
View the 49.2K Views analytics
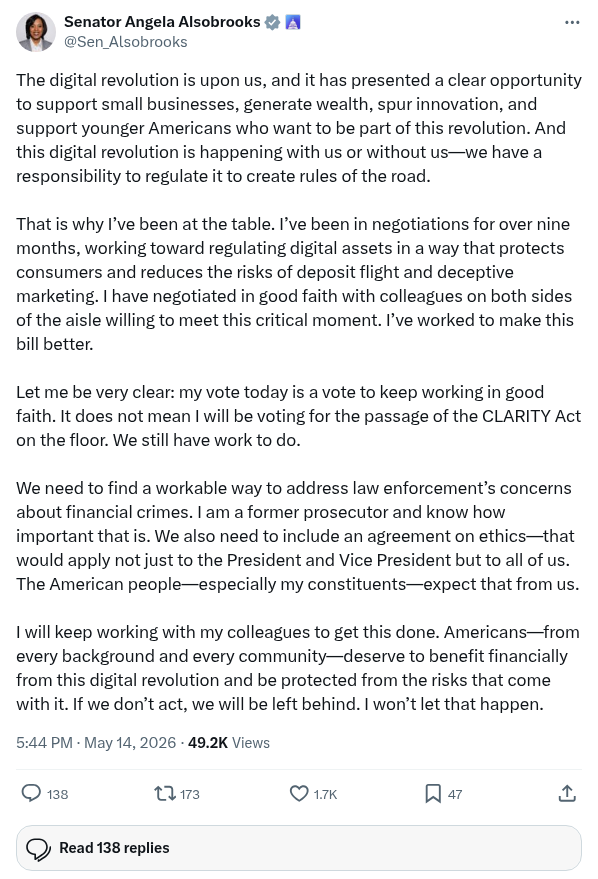229,743
